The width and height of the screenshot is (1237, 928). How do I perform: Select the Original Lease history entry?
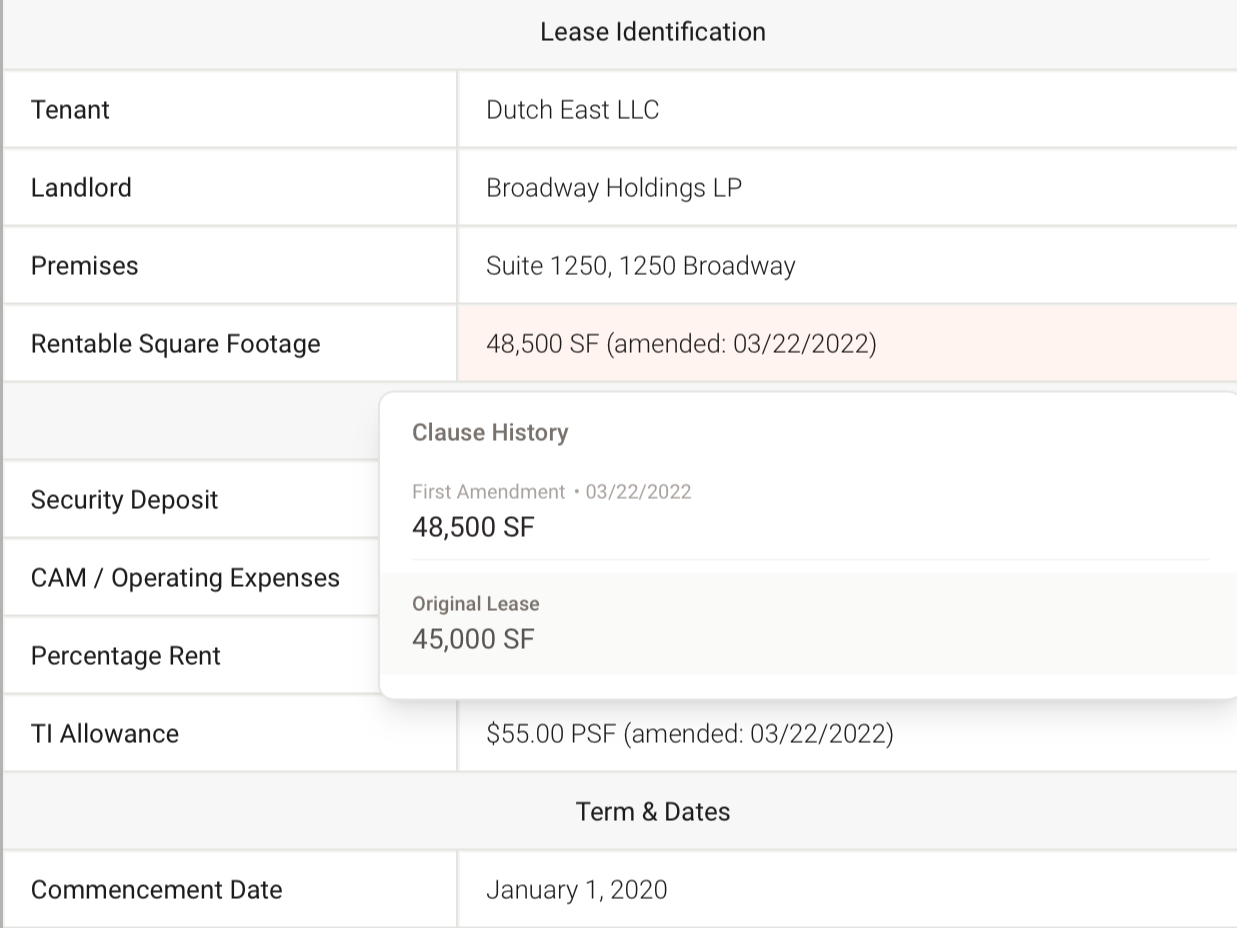(475, 604)
